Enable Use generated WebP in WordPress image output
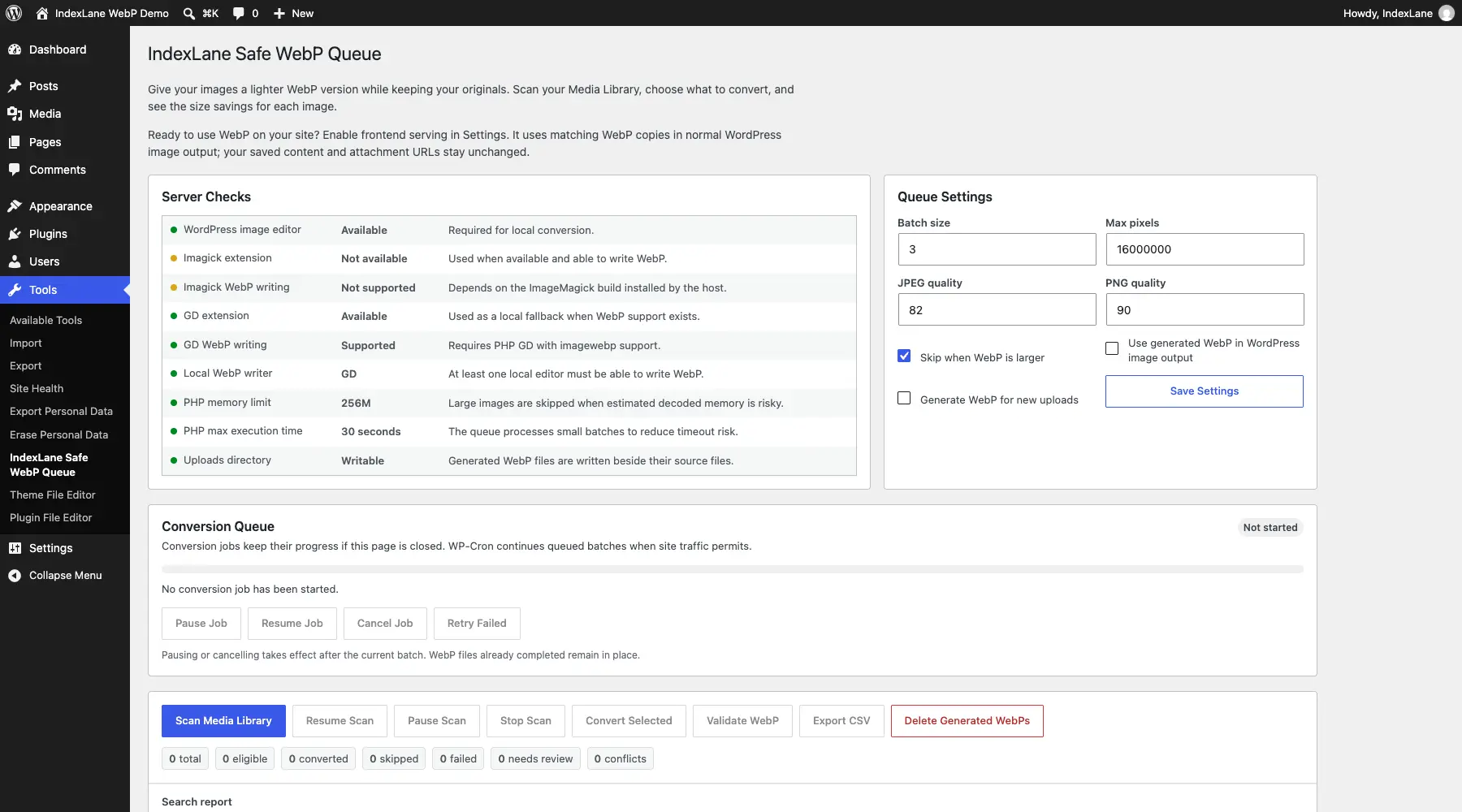The image size is (1462, 812). pos(1112,348)
